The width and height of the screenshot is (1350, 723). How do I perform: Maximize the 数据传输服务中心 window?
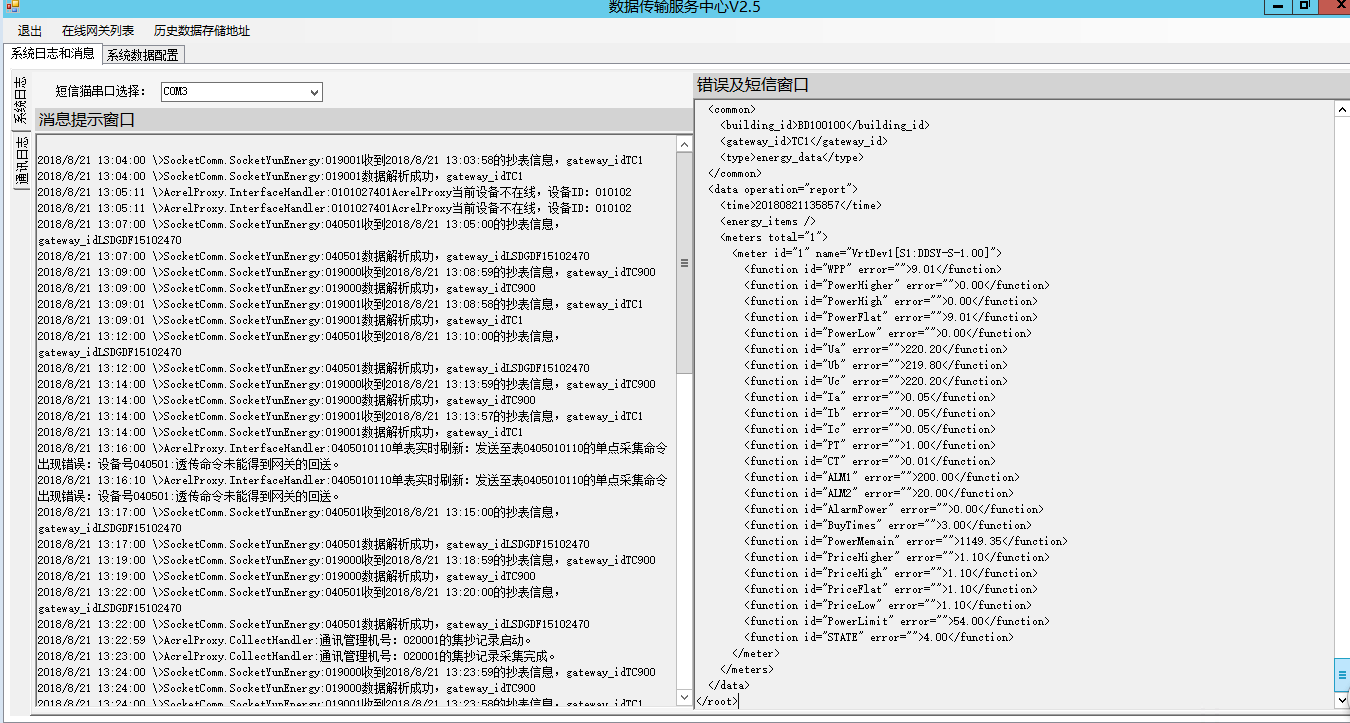pos(1304,6)
